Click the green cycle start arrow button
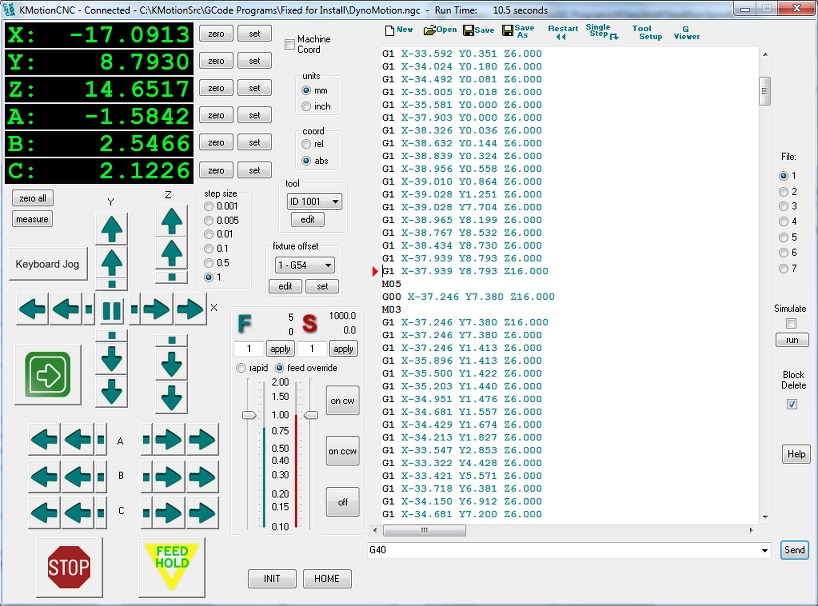This screenshot has height=606, width=818. click(47, 376)
